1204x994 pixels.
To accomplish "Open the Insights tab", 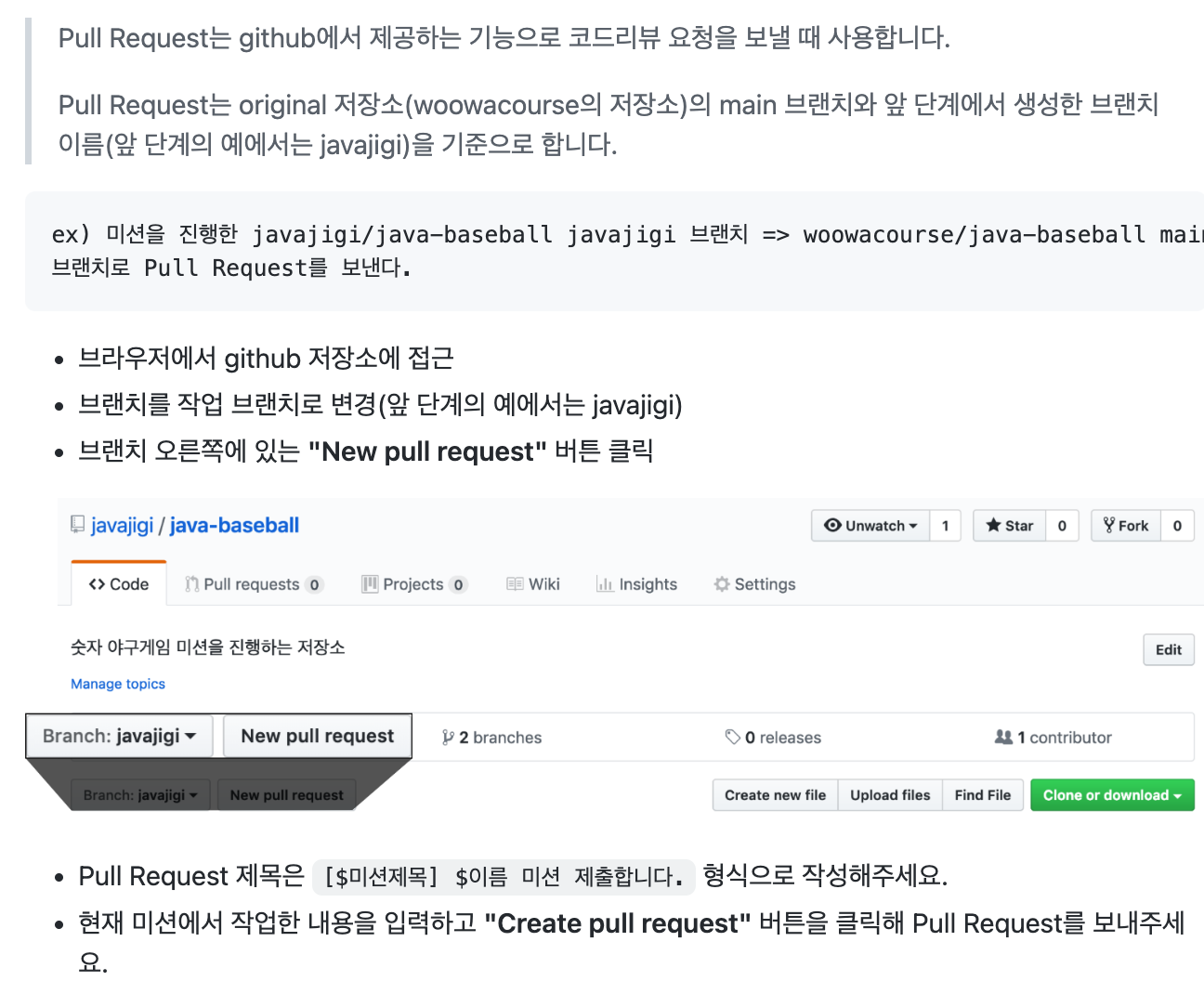I will coord(636,584).
